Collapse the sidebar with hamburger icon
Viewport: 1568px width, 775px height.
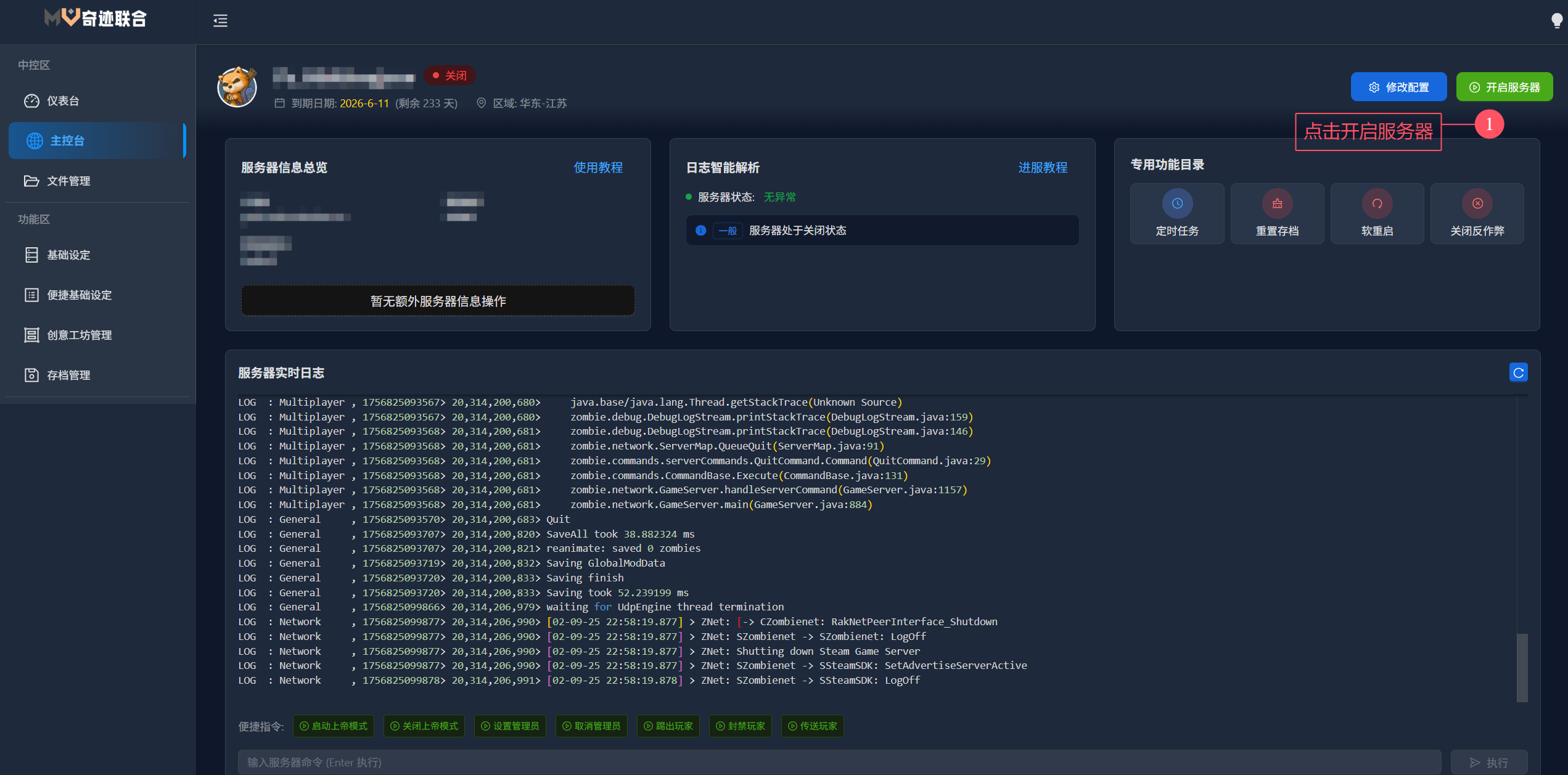[x=220, y=21]
